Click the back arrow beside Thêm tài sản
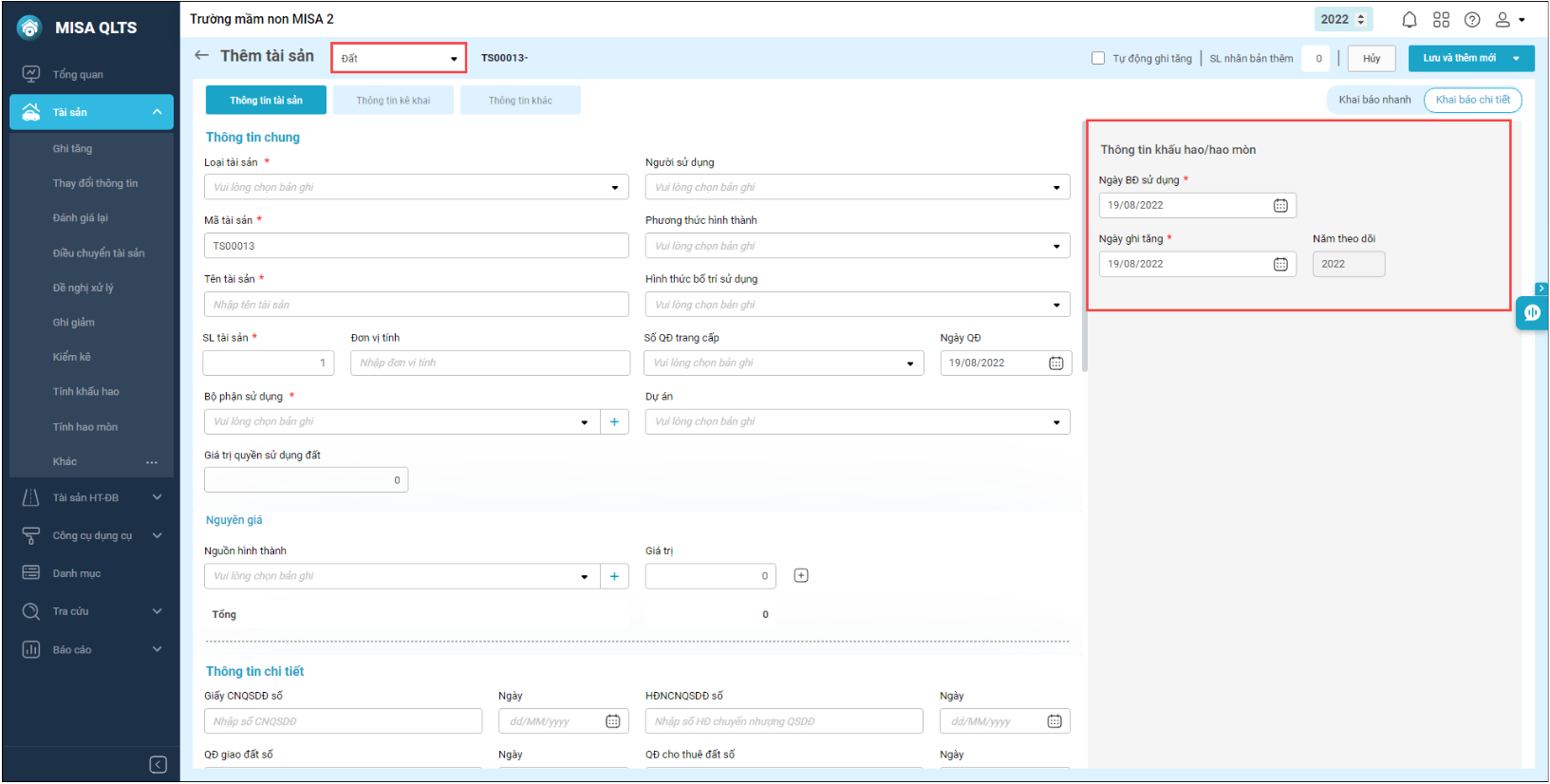The image size is (1550, 784). (201, 56)
